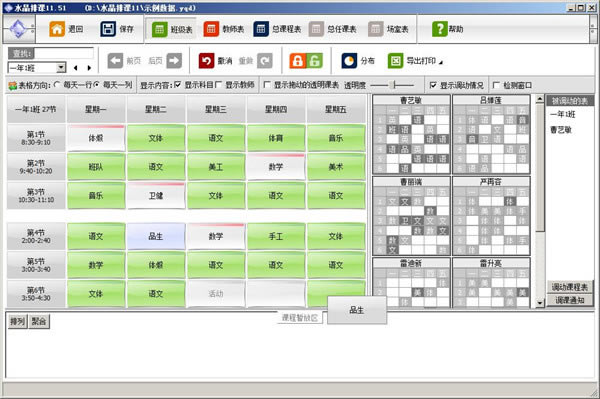The width and height of the screenshot is (600, 399).
Task: Go to next page with 后页 arrow
Action: point(174,60)
